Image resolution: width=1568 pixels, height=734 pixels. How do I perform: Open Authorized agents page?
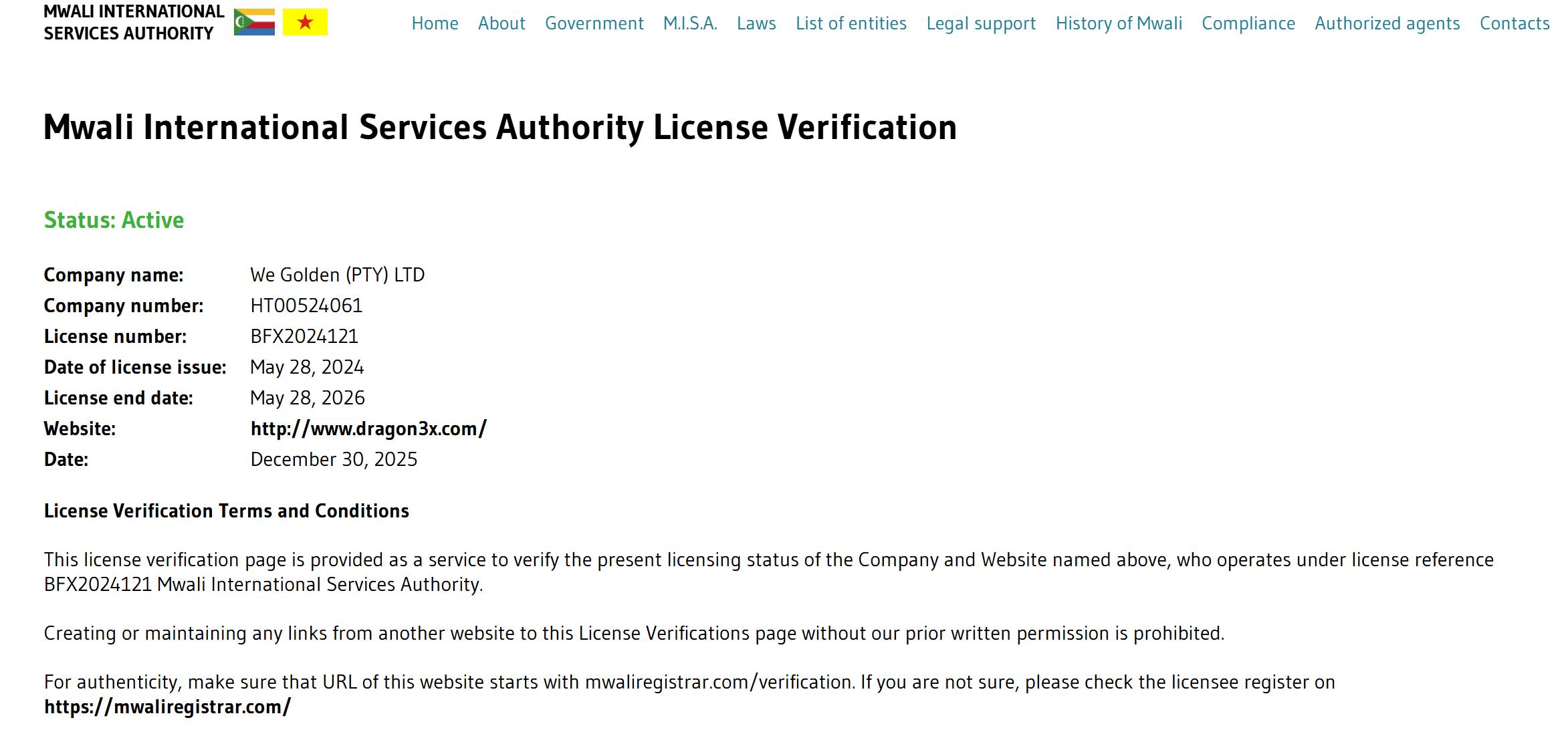pos(1387,23)
